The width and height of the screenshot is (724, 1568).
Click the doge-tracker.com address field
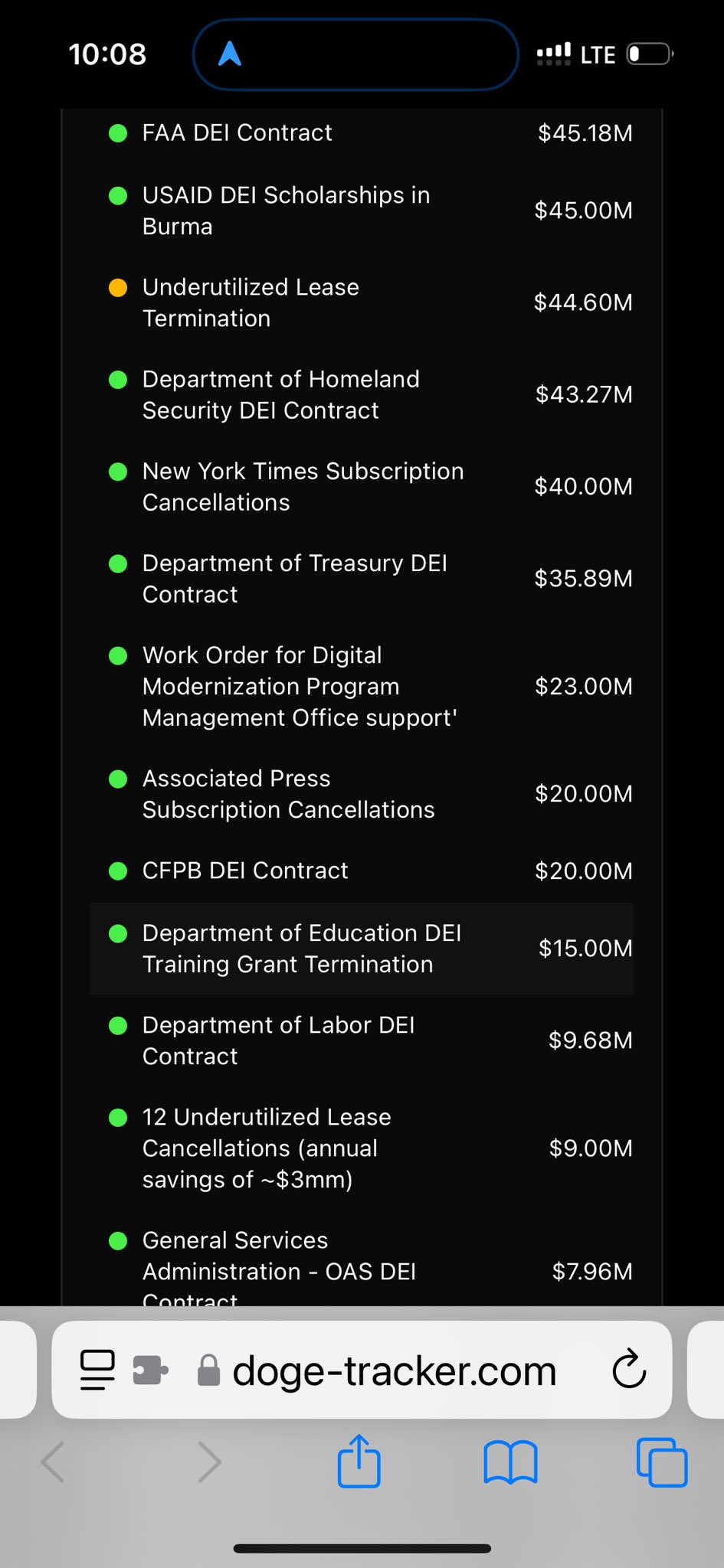tap(394, 1370)
